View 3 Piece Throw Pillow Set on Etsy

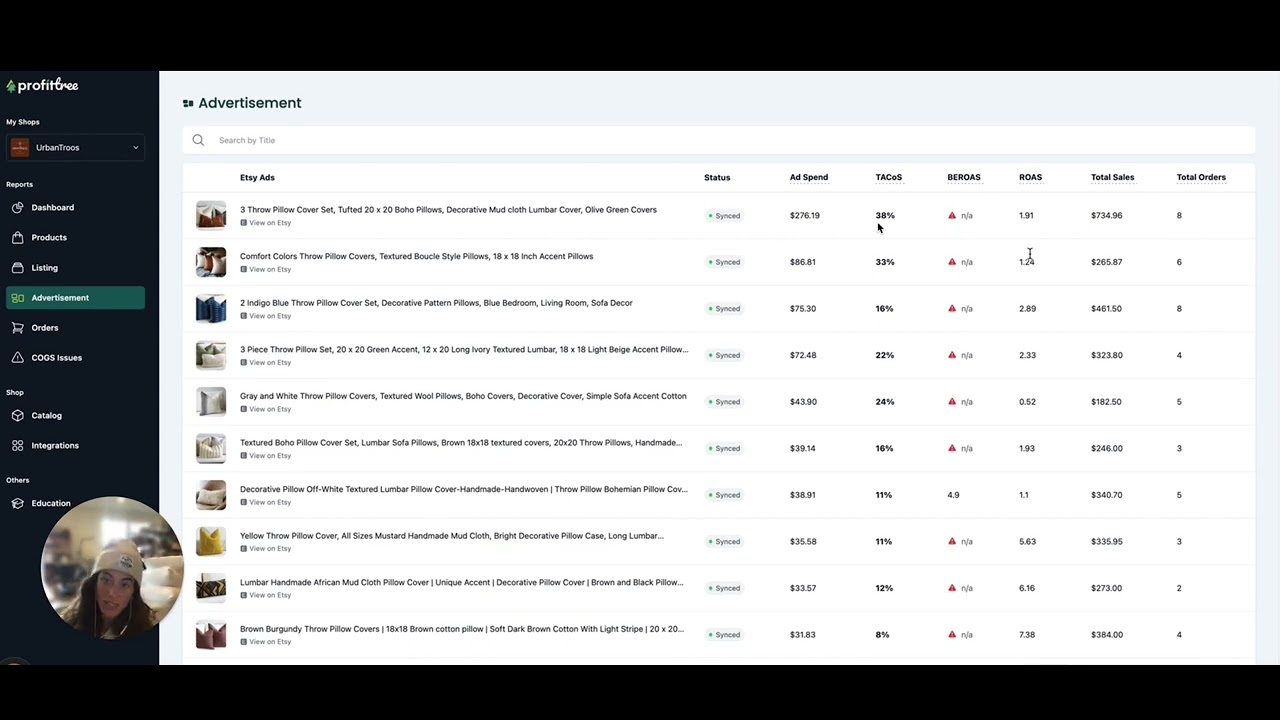[266, 363]
